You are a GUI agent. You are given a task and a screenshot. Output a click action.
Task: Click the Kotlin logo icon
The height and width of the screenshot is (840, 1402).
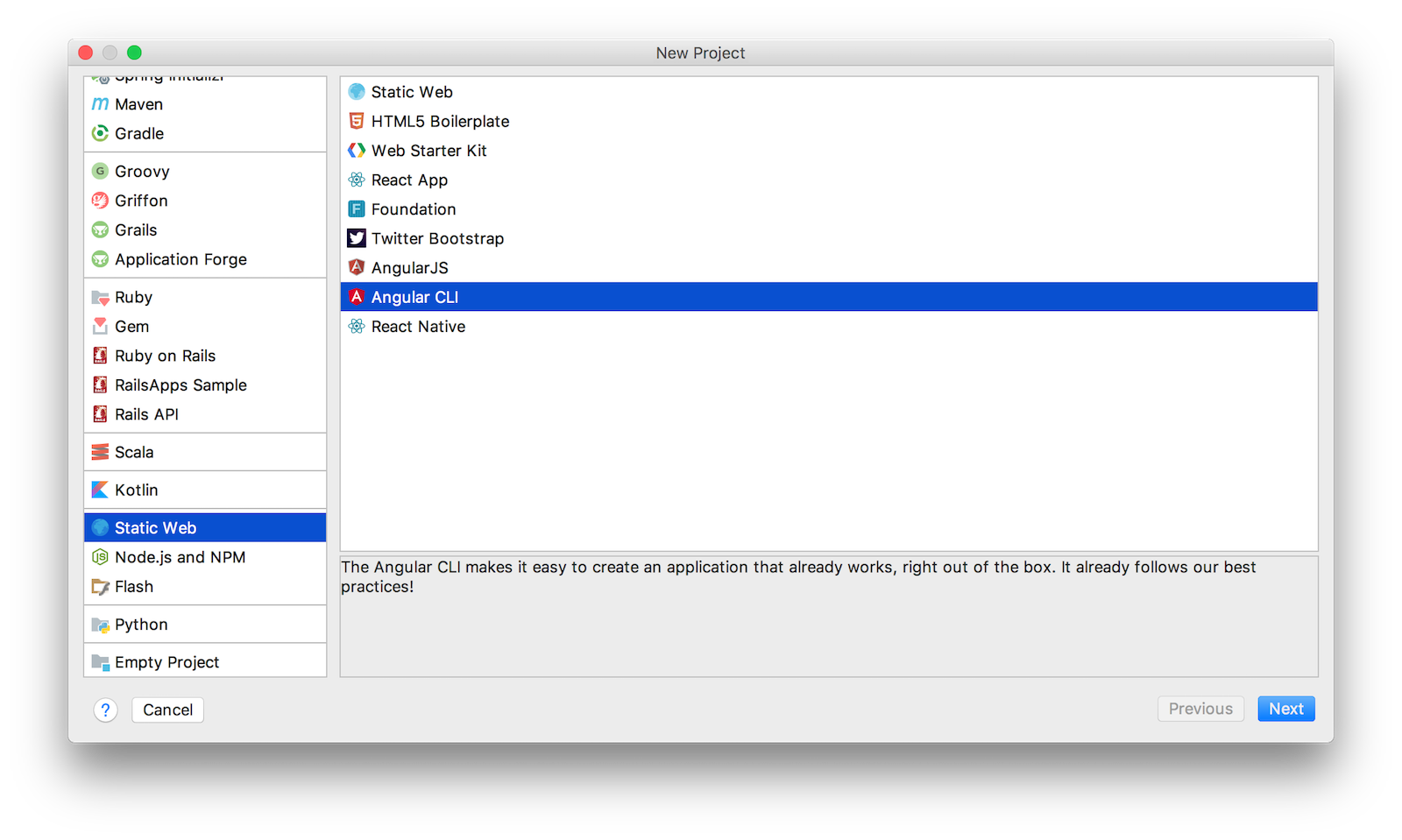[x=100, y=490]
